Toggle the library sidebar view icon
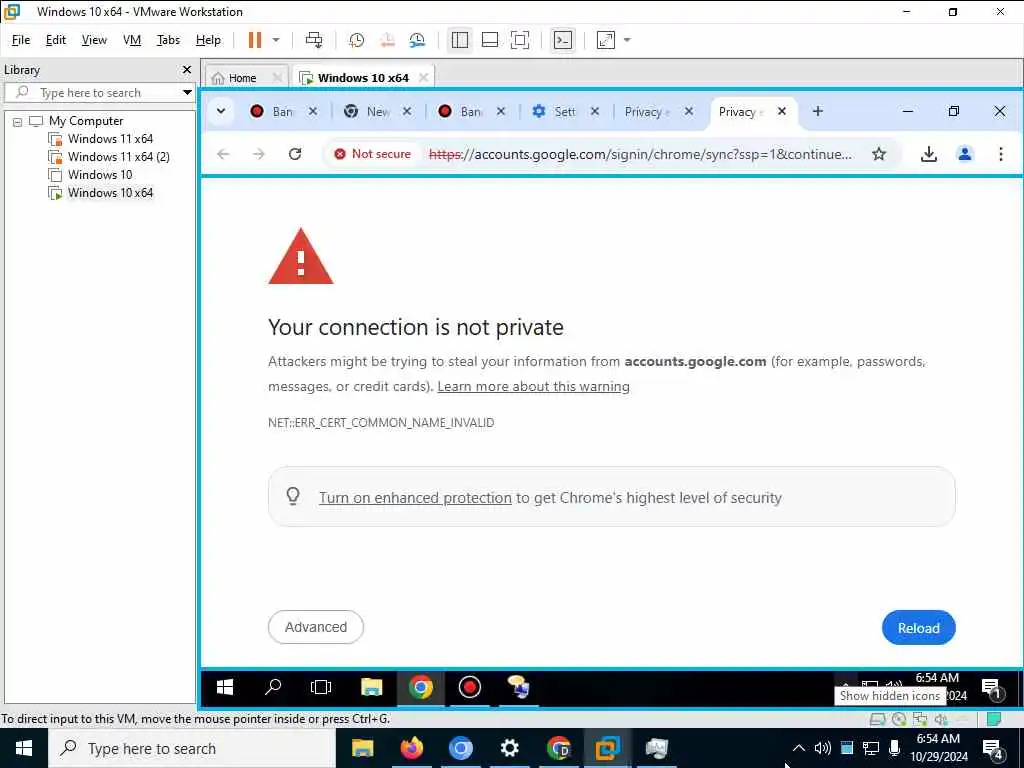Image resolution: width=1024 pixels, height=768 pixels. [460, 40]
